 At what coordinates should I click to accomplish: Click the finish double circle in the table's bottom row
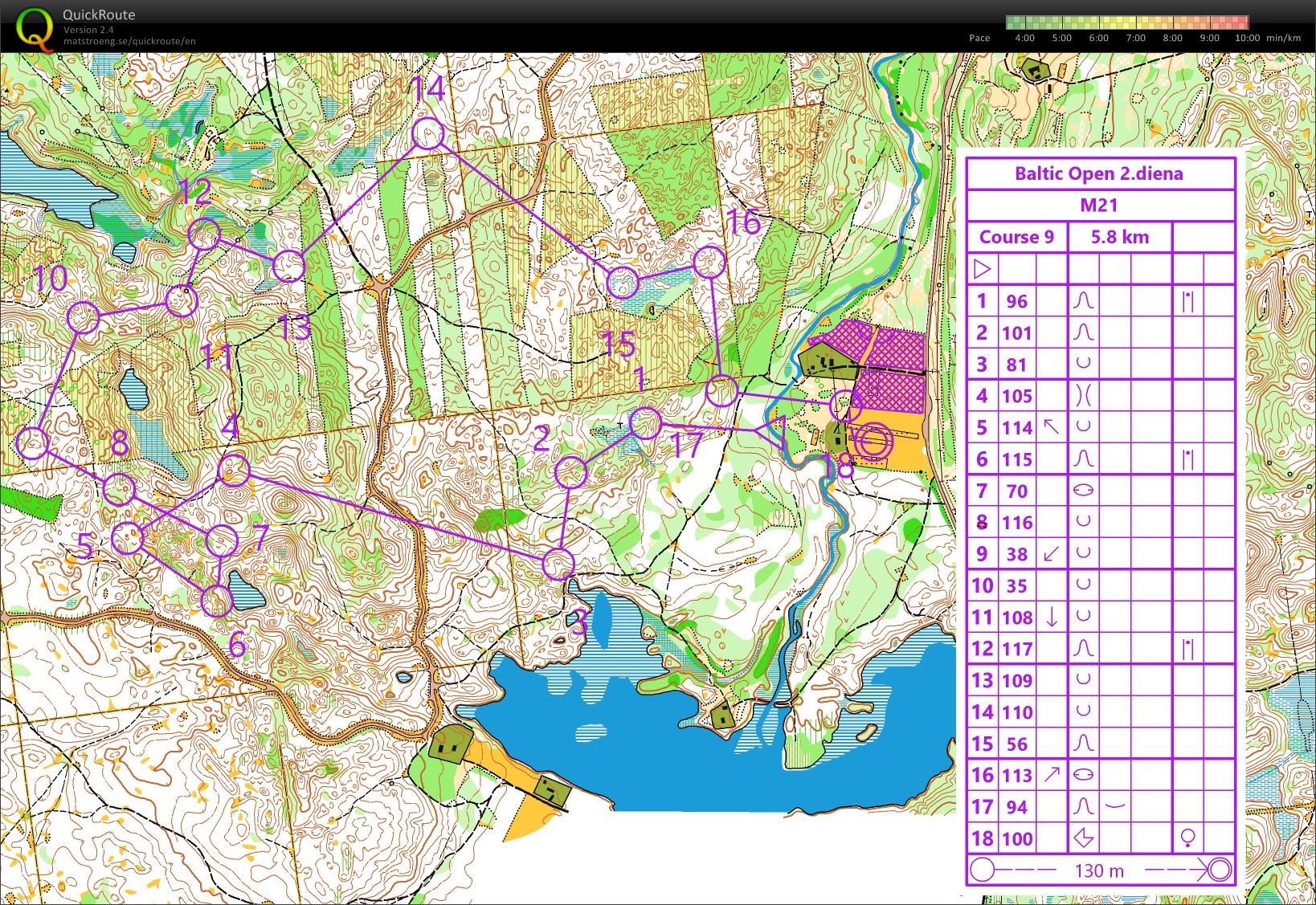coord(1220,870)
